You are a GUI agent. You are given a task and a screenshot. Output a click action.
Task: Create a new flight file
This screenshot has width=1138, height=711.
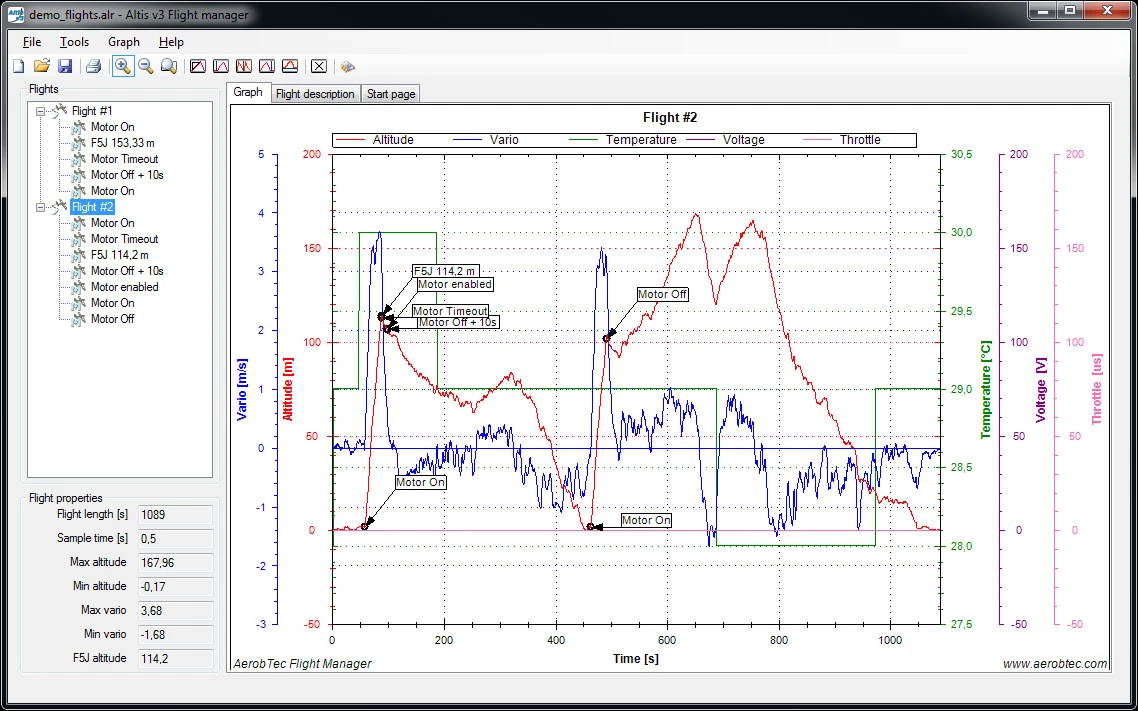[18, 66]
